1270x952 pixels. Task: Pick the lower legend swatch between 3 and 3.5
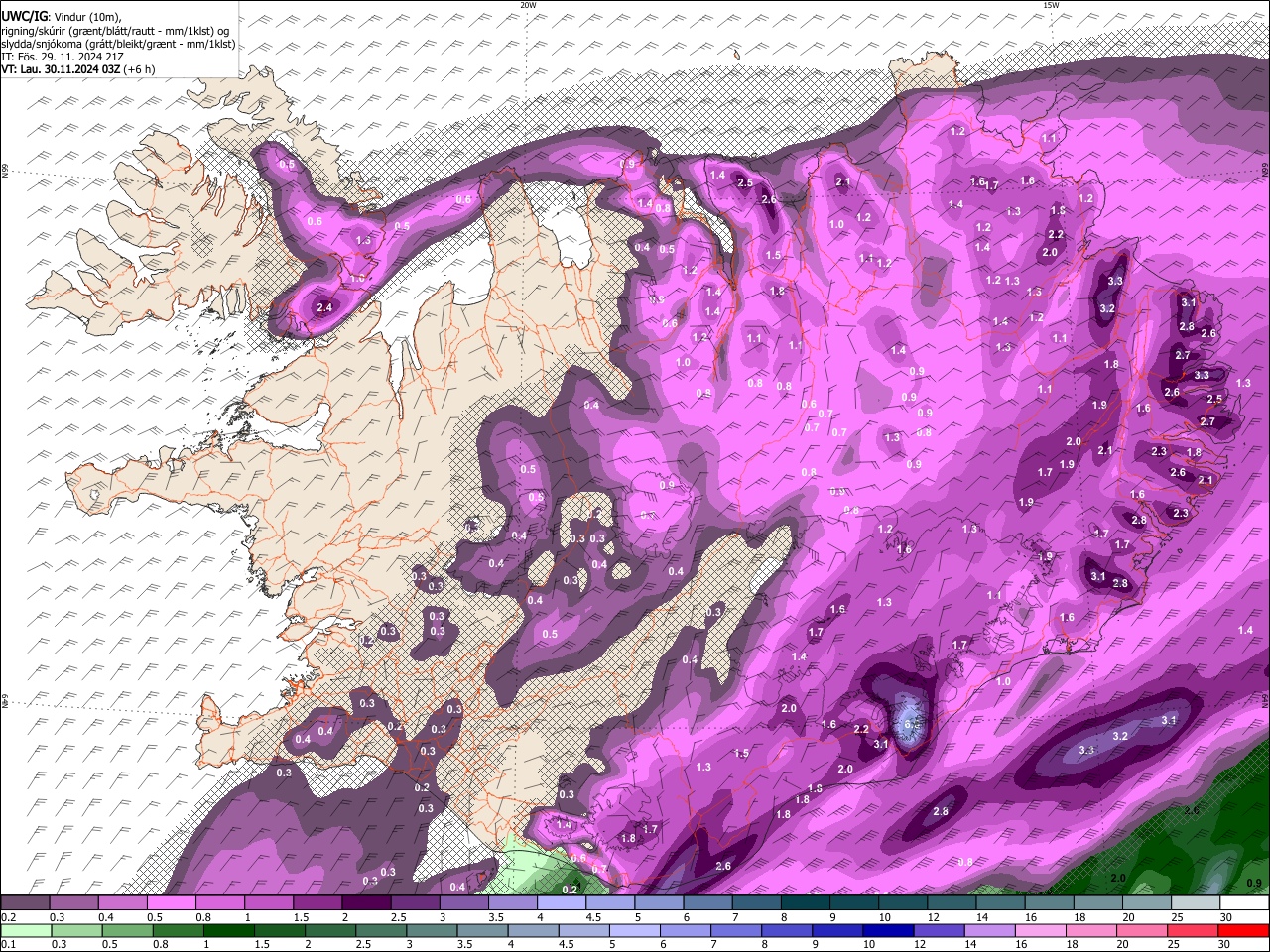[431, 931]
